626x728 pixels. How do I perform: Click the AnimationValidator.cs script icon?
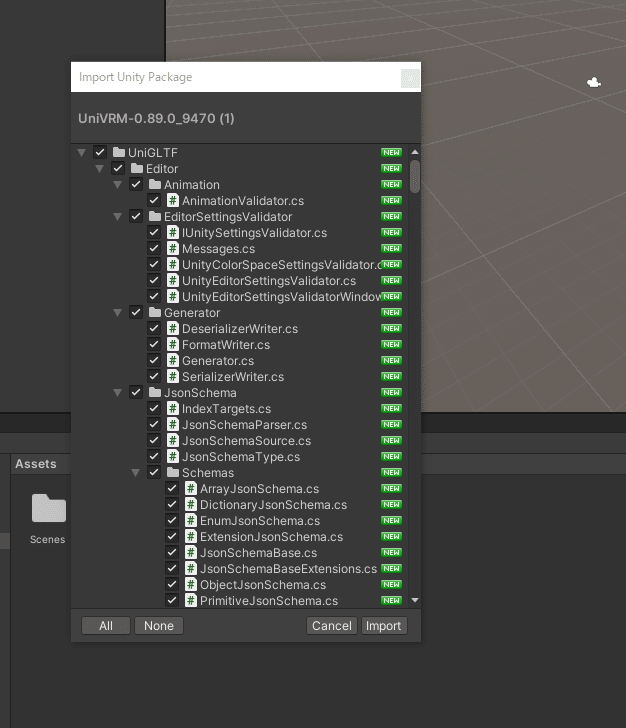pyautogui.click(x=173, y=201)
